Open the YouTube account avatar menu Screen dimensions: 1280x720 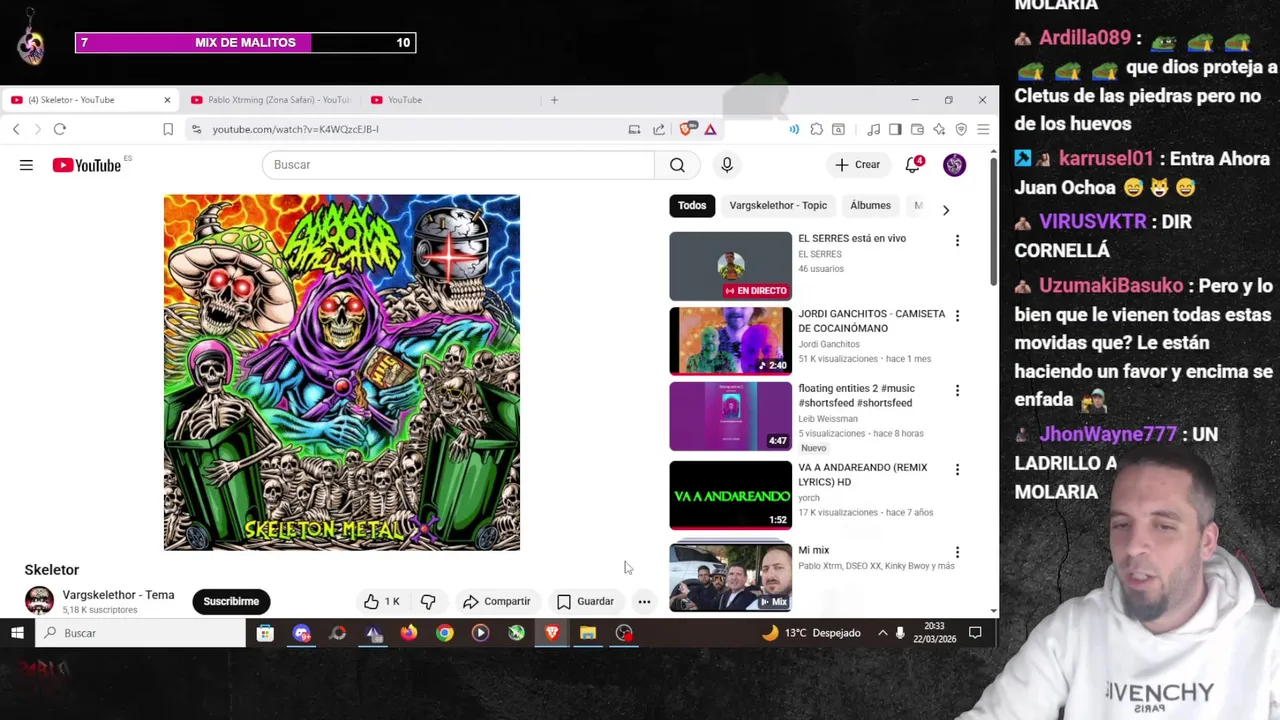coord(954,165)
